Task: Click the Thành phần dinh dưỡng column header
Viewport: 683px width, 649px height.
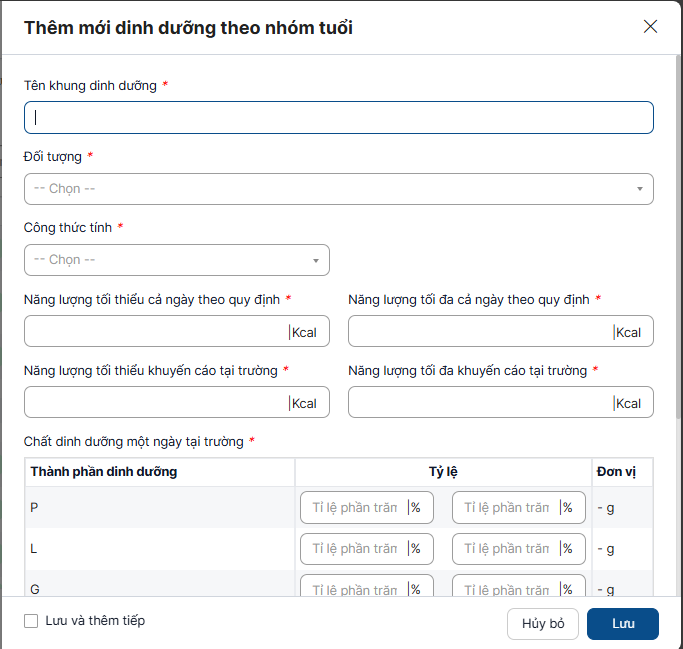Action: pyautogui.click(x=104, y=472)
